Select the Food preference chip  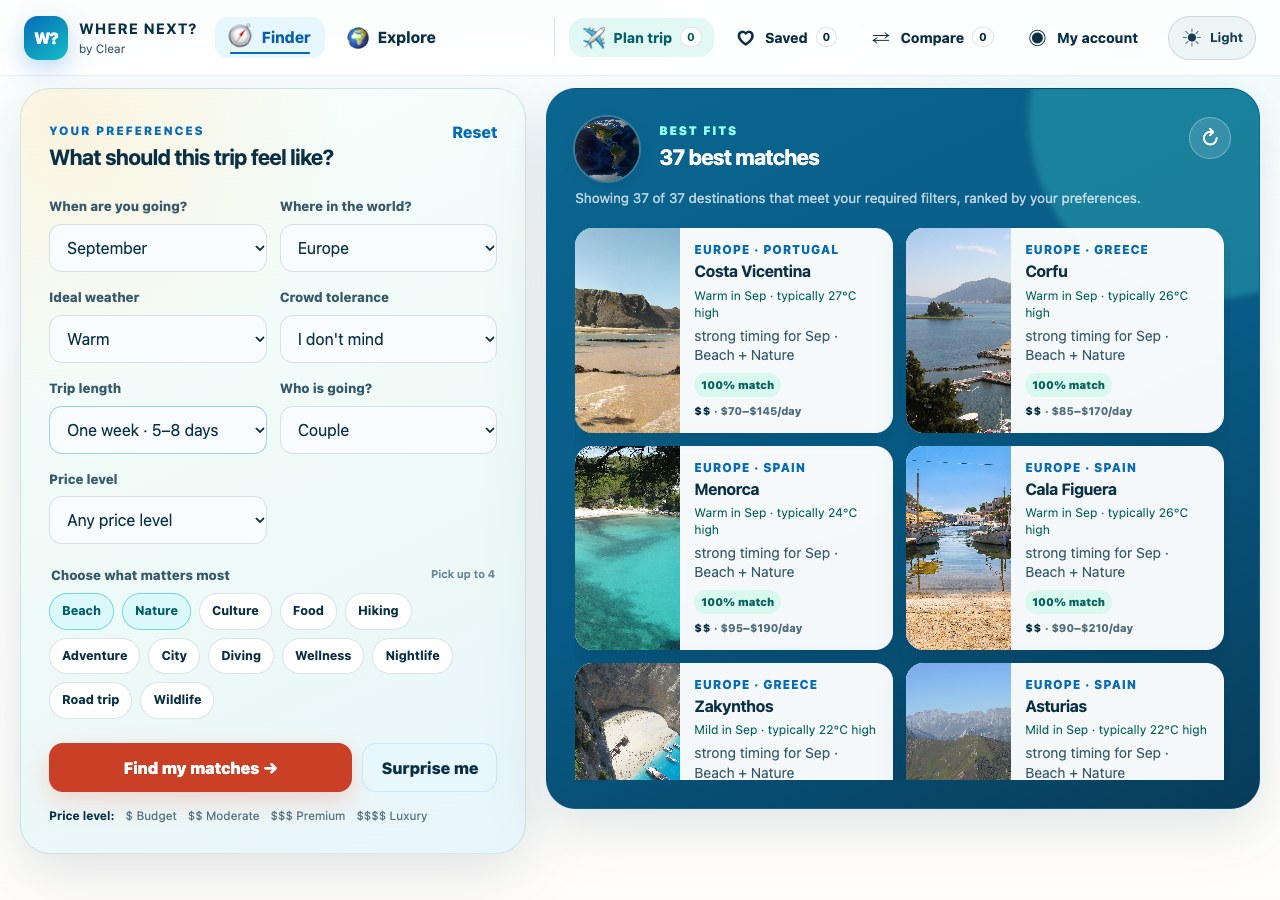coord(308,611)
